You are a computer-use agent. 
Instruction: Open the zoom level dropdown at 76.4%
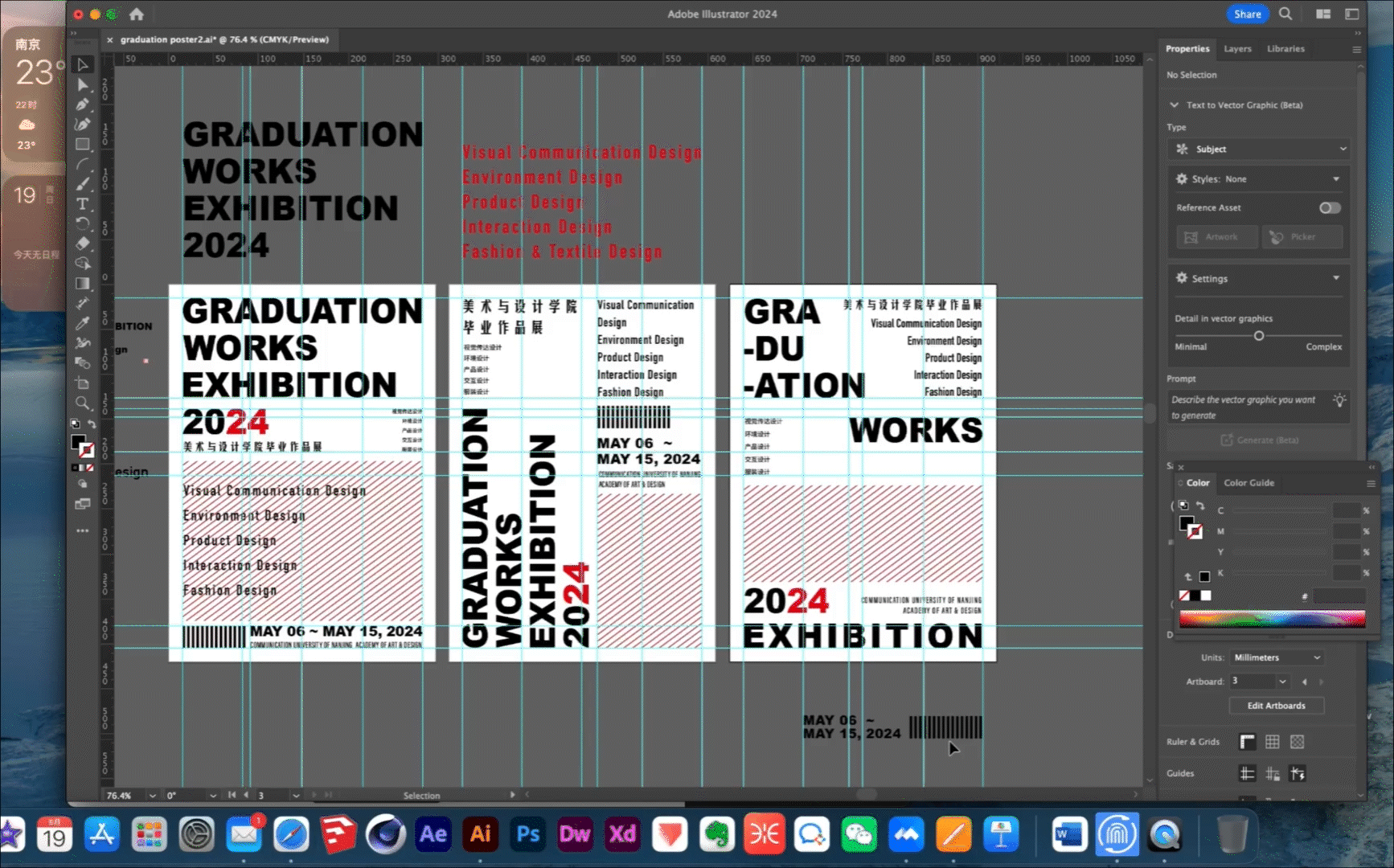tap(152, 796)
